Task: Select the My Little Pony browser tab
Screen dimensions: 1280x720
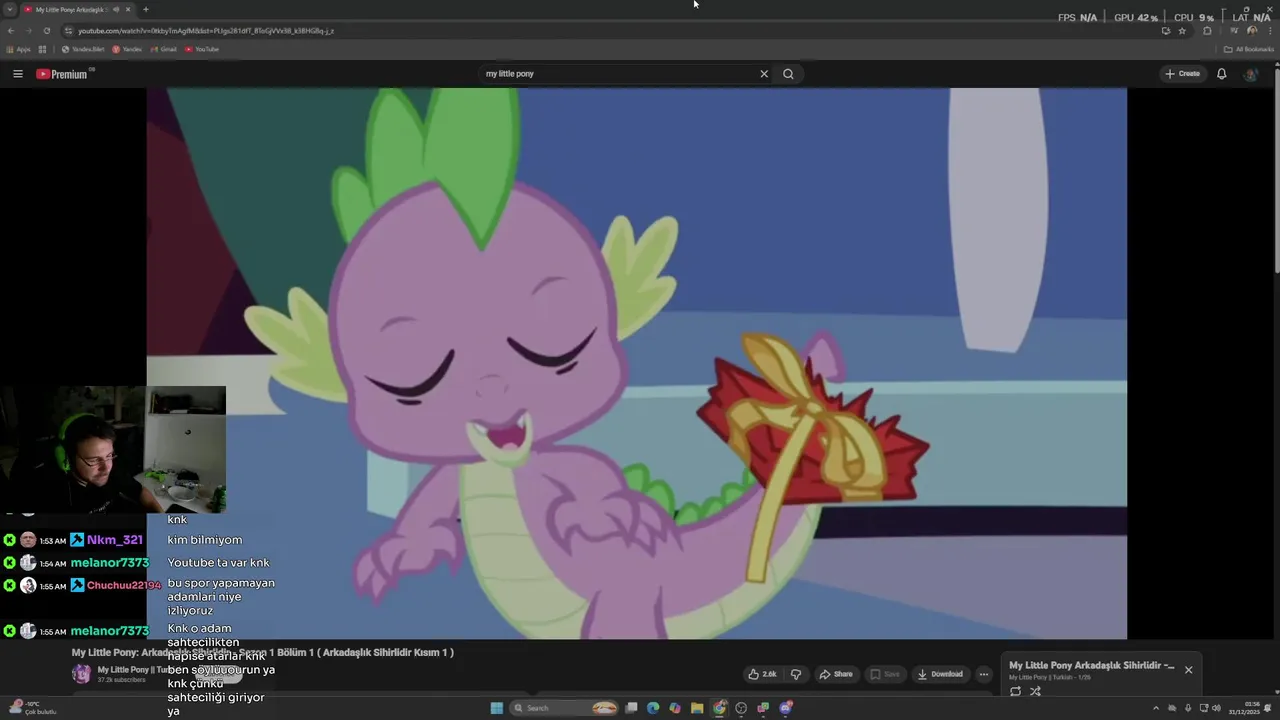Action: tap(70, 9)
